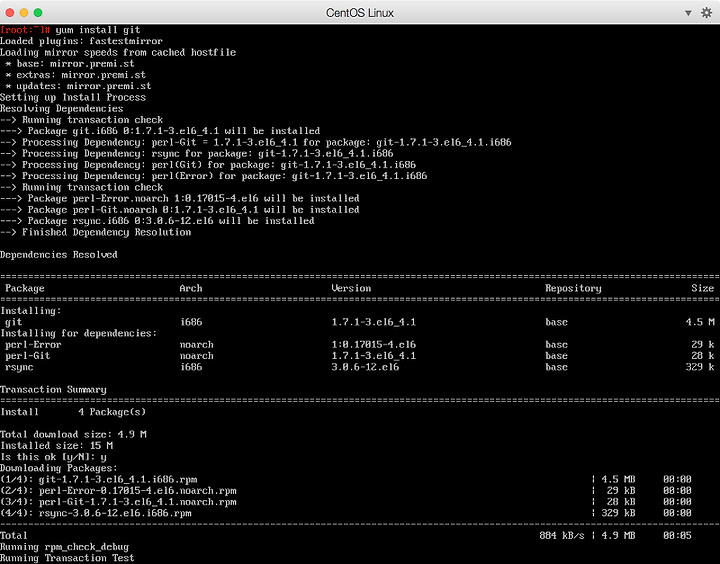720x564 pixels.
Task: Click 'Package perl-Error.noarch' will be installed line
Action: click(180, 199)
